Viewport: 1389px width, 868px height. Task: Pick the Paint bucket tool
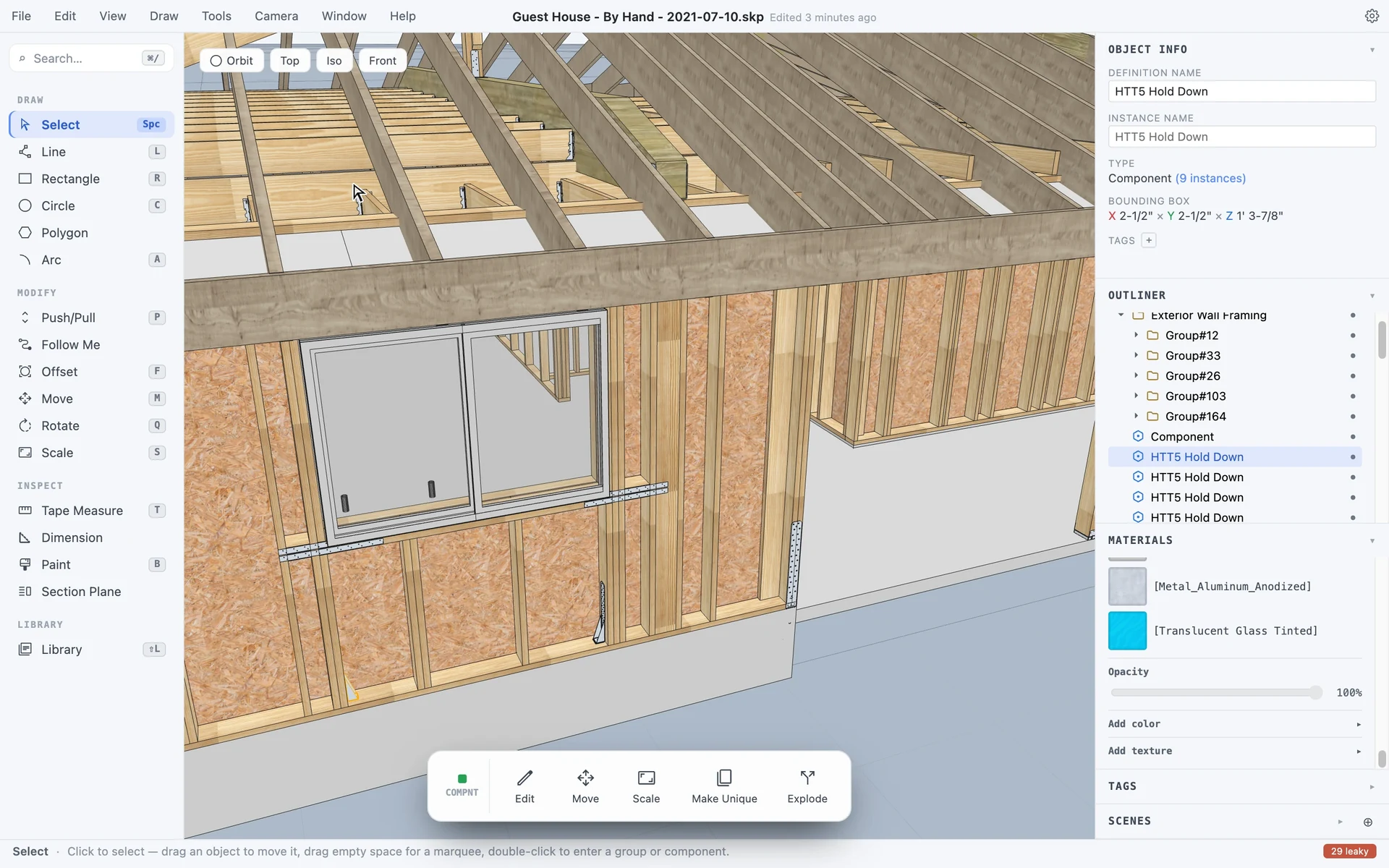92,565
